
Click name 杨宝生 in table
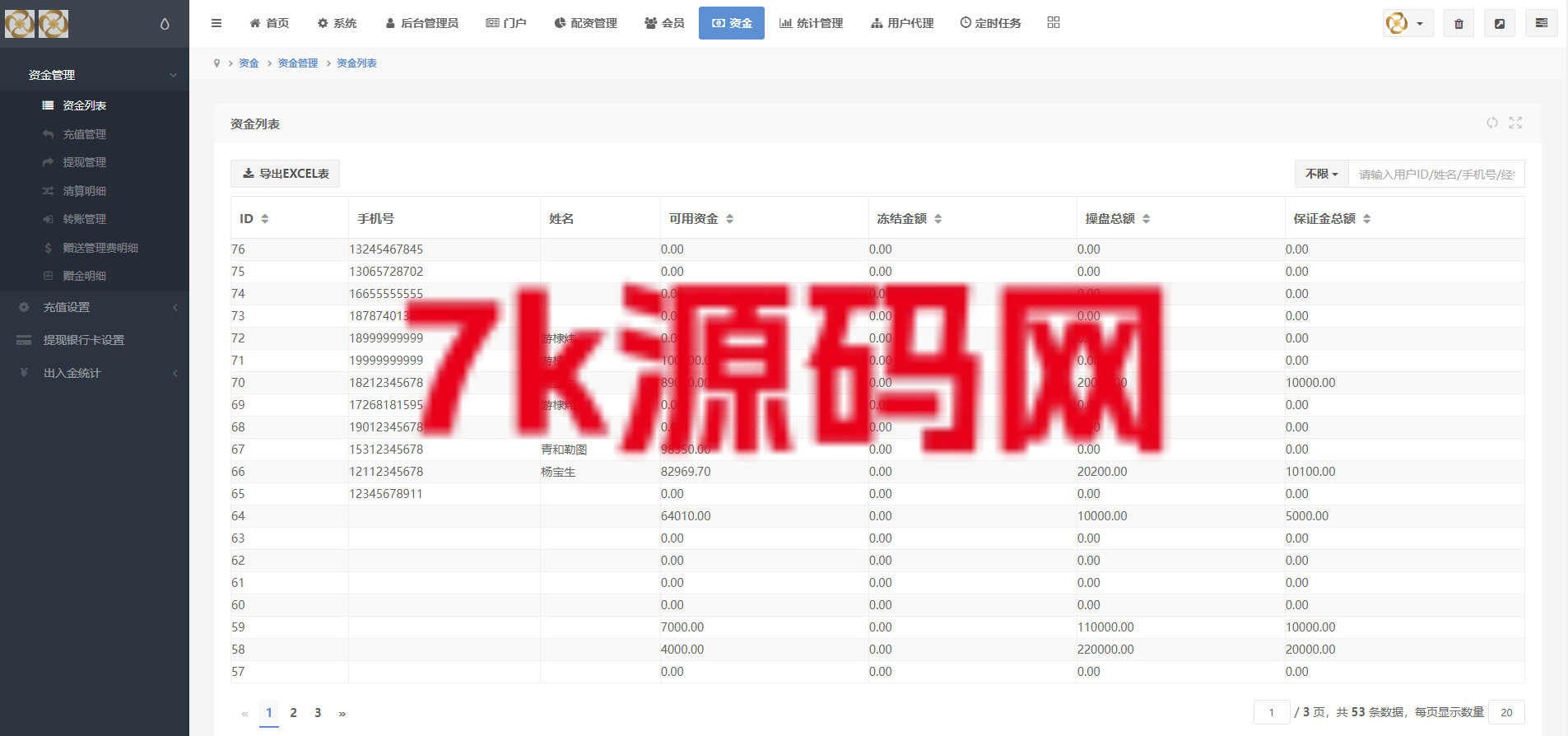[x=558, y=472]
